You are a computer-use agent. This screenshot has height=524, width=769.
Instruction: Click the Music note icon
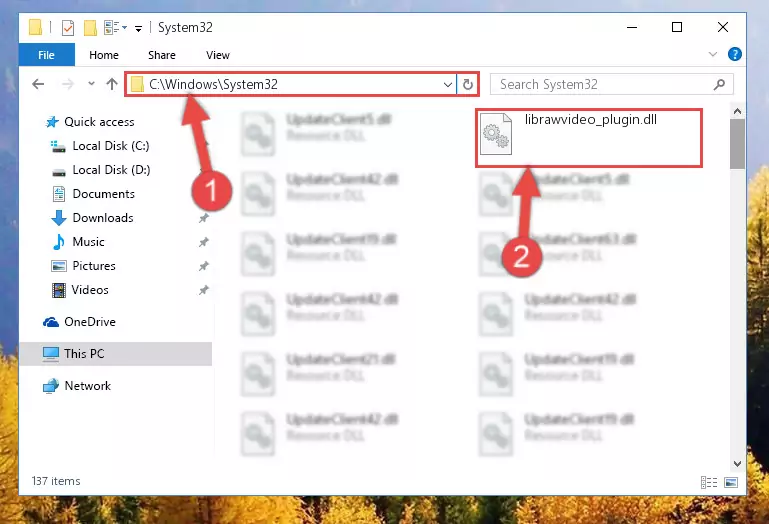click(59, 242)
